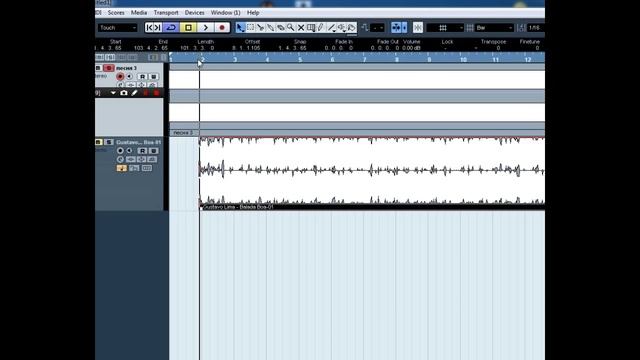Open the Media menu
This screenshot has width=640, height=360.
click(139, 13)
